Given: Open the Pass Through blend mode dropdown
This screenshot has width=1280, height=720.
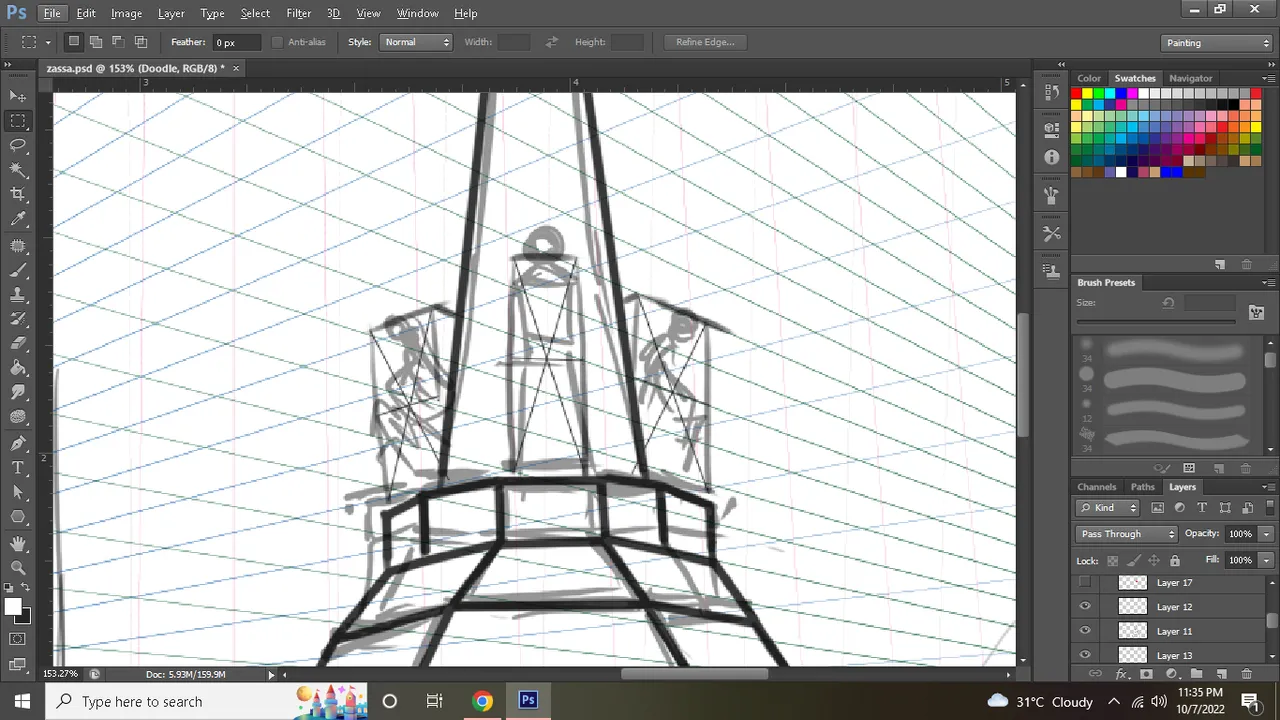Looking at the screenshot, I should 1127,534.
